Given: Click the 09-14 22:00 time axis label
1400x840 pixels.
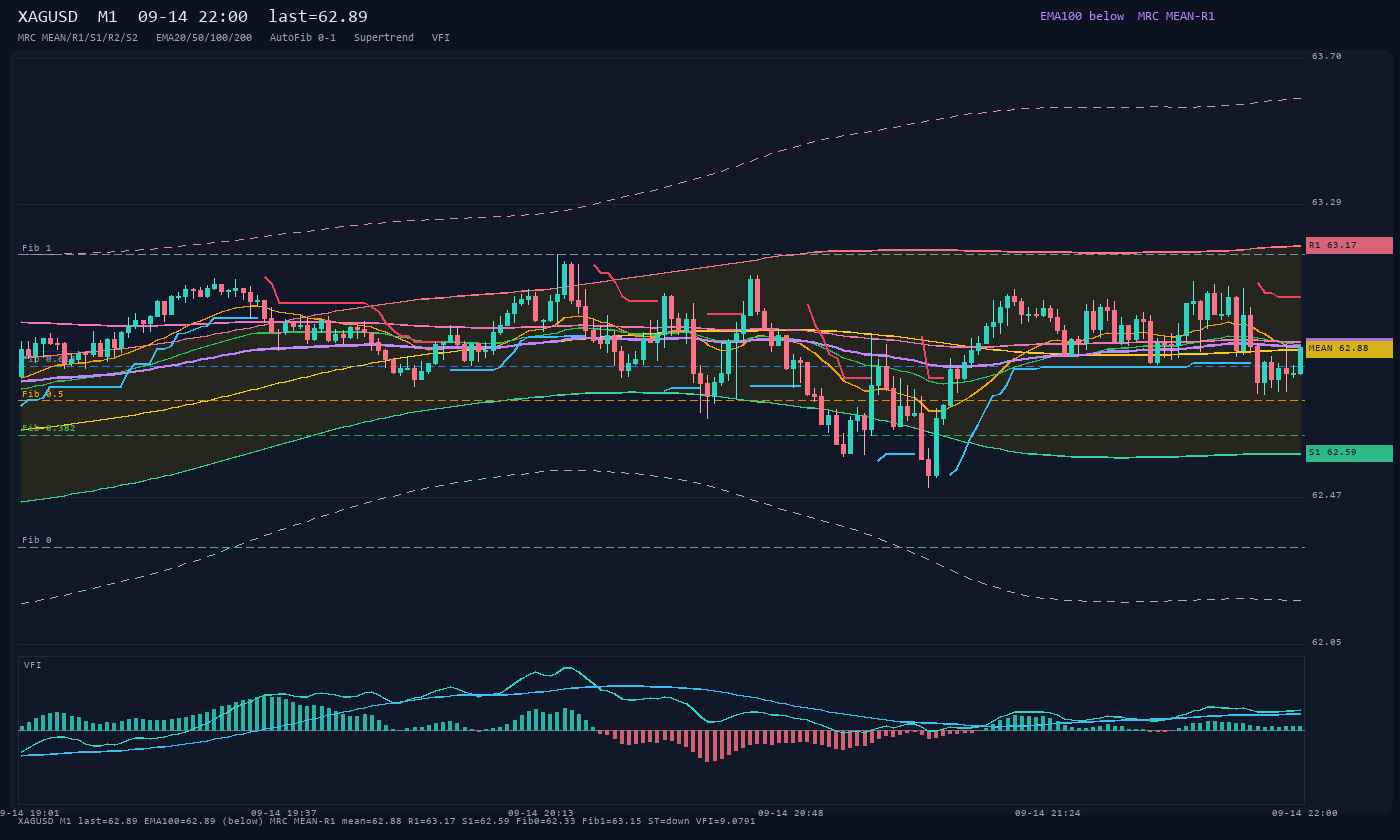Looking at the screenshot, I should pos(1305,813).
